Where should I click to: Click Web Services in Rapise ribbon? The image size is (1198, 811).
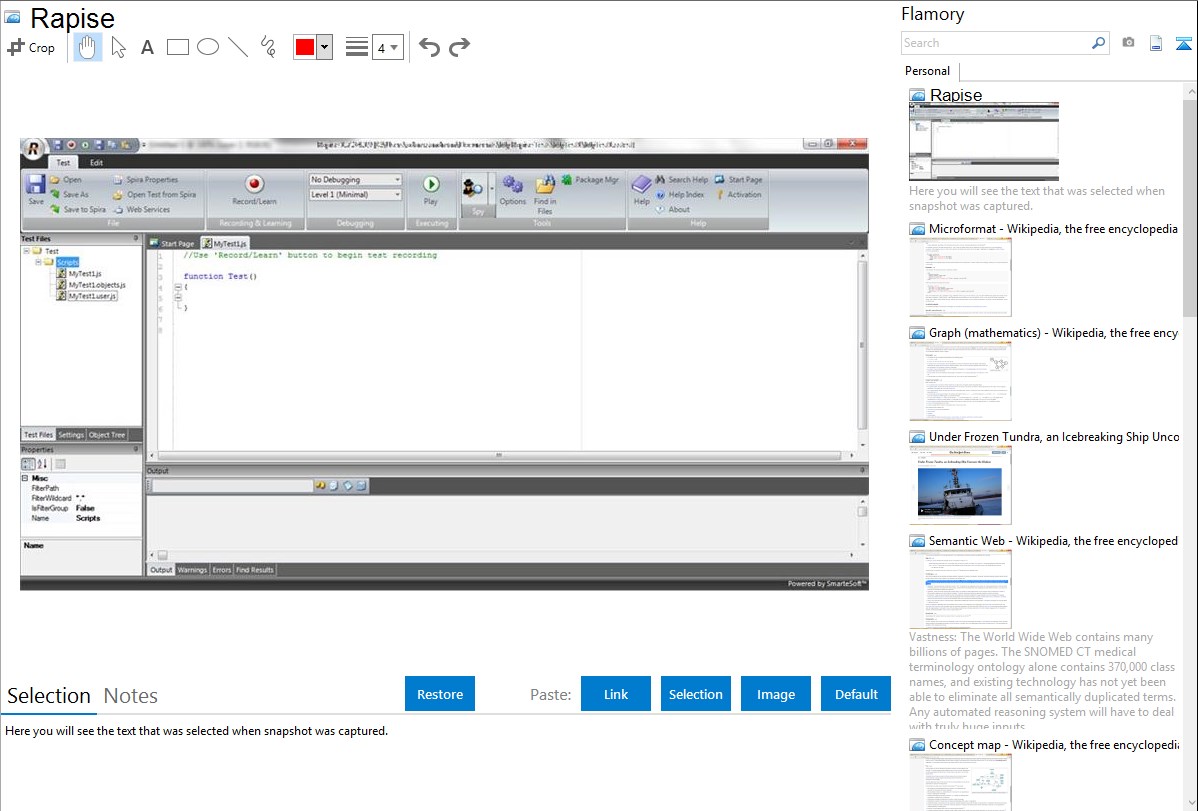point(141,209)
